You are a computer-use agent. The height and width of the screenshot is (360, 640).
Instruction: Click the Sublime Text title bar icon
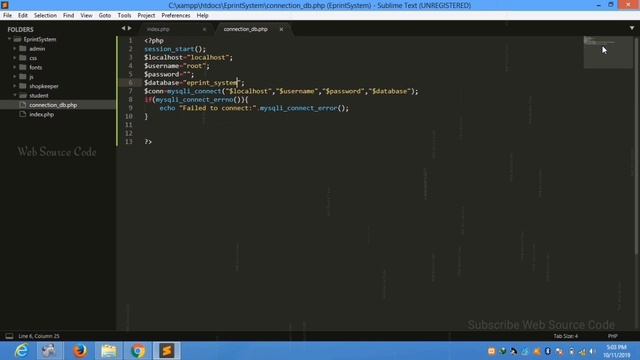tap(4, 5)
